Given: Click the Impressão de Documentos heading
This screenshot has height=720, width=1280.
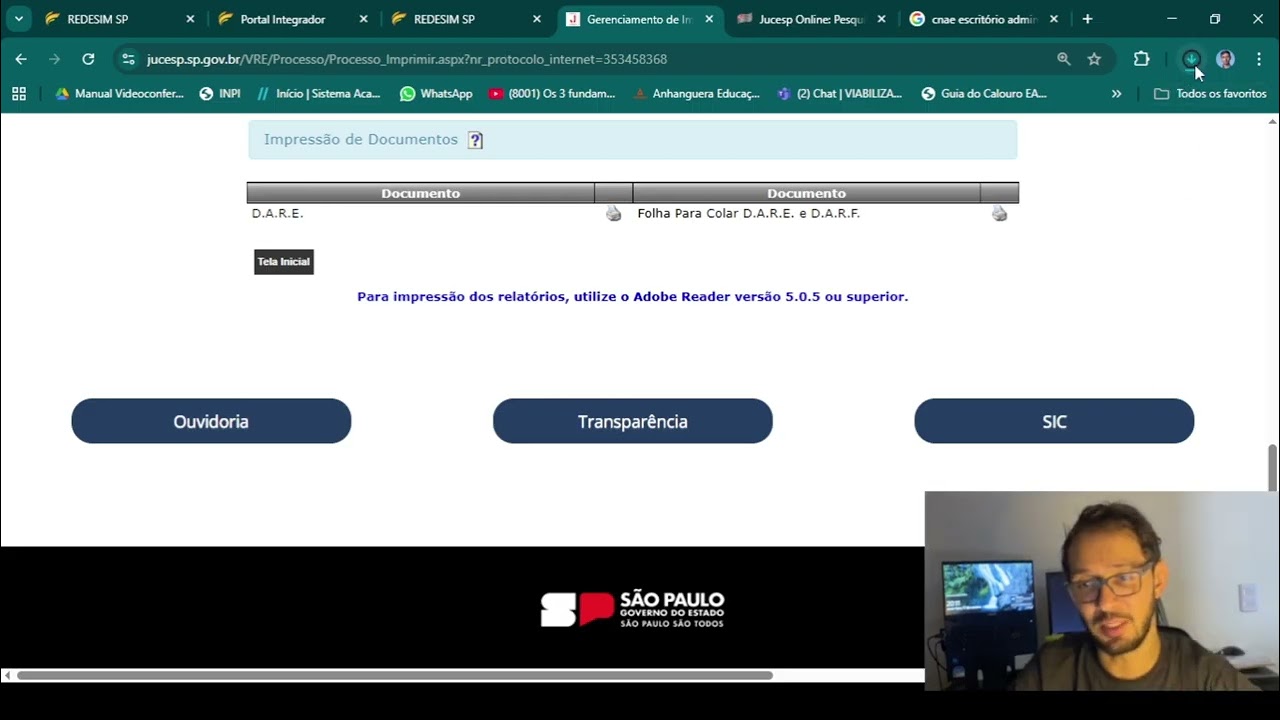Looking at the screenshot, I should click(x=361, y=140).
